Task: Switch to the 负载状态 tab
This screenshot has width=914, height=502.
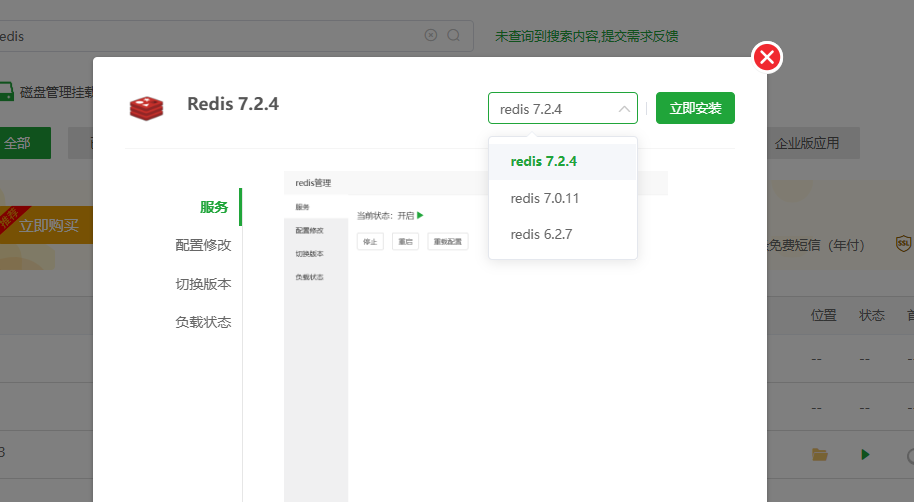Action: tap(203, 322)
